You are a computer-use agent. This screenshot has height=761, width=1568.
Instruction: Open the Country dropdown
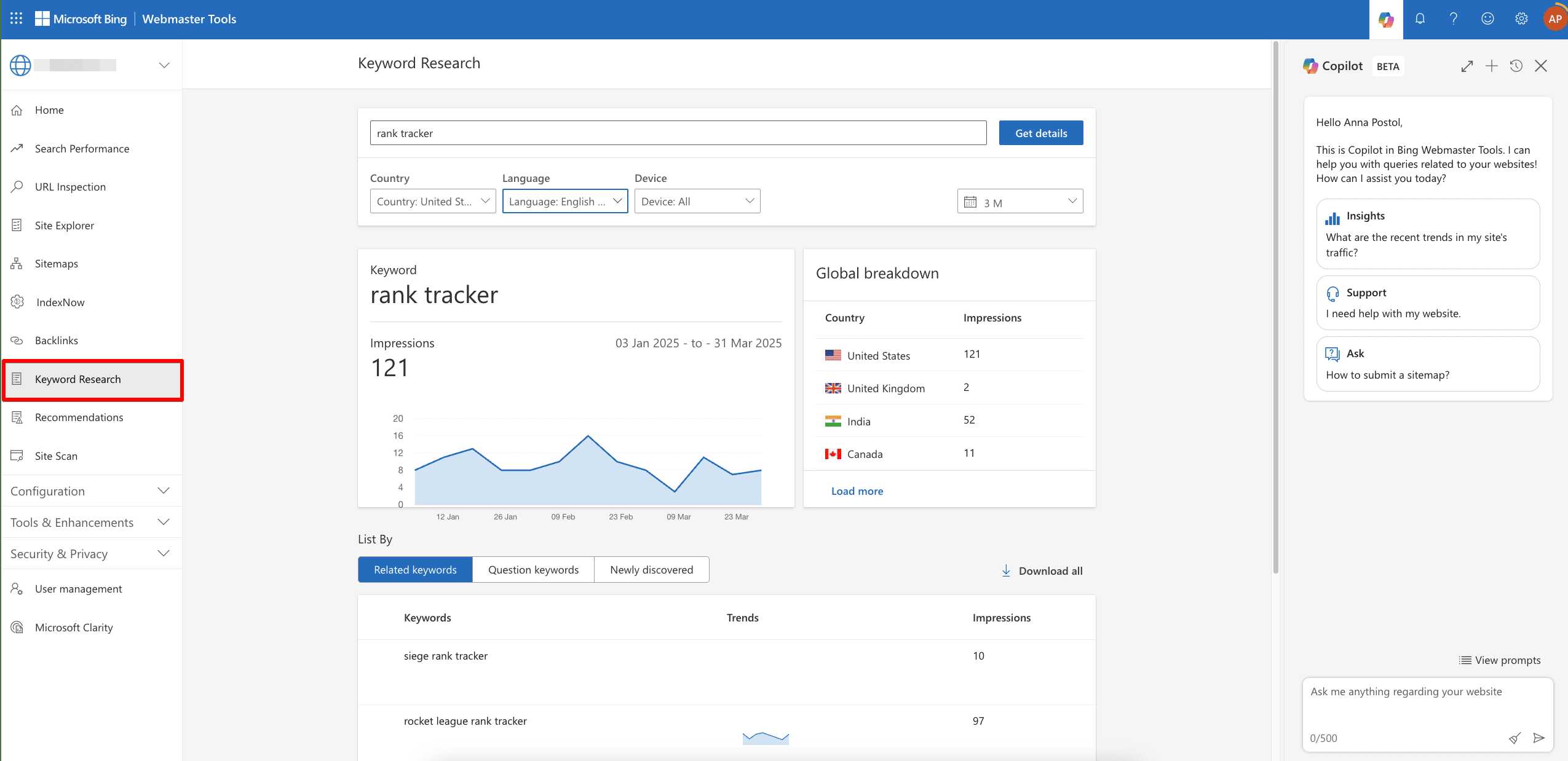click(x=433, y=202)
